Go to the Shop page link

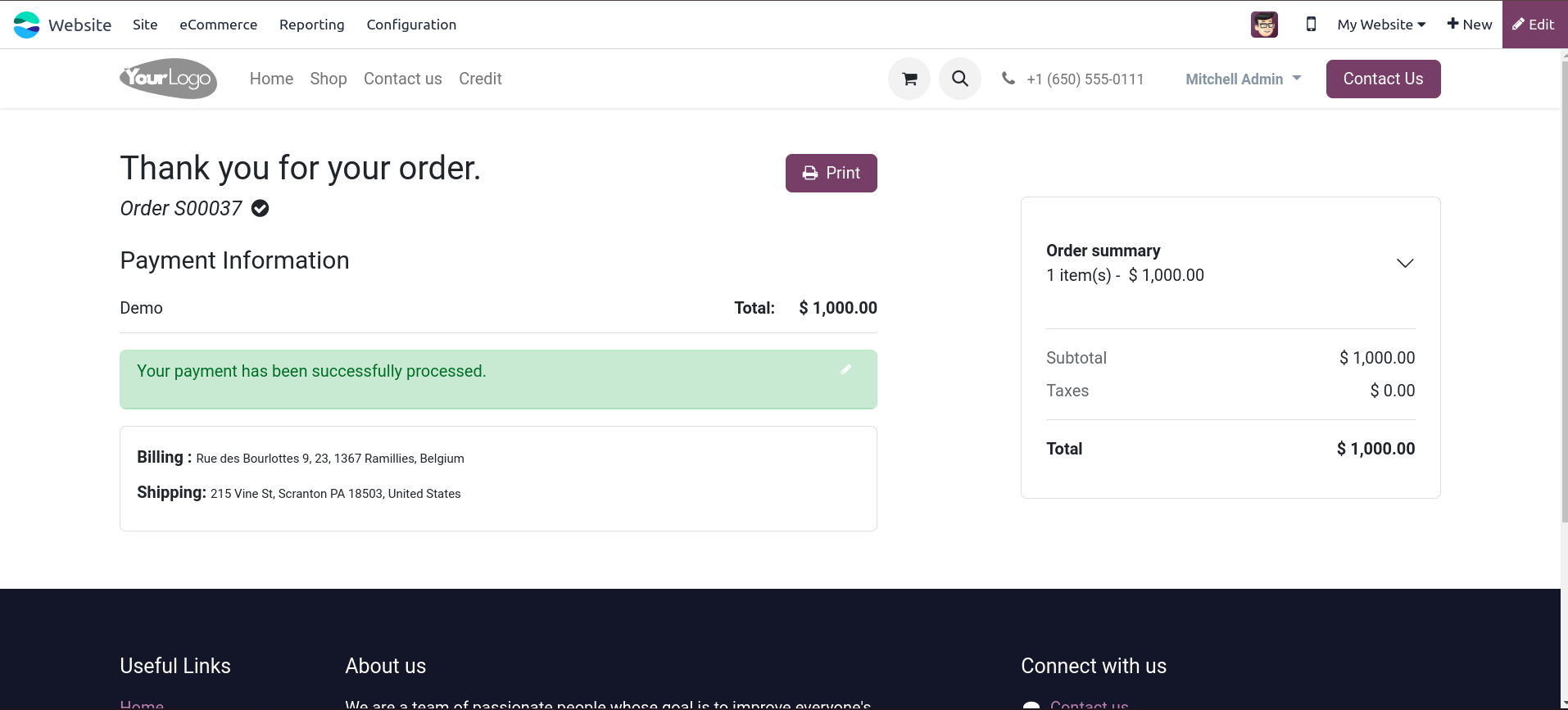click(328, 79)
